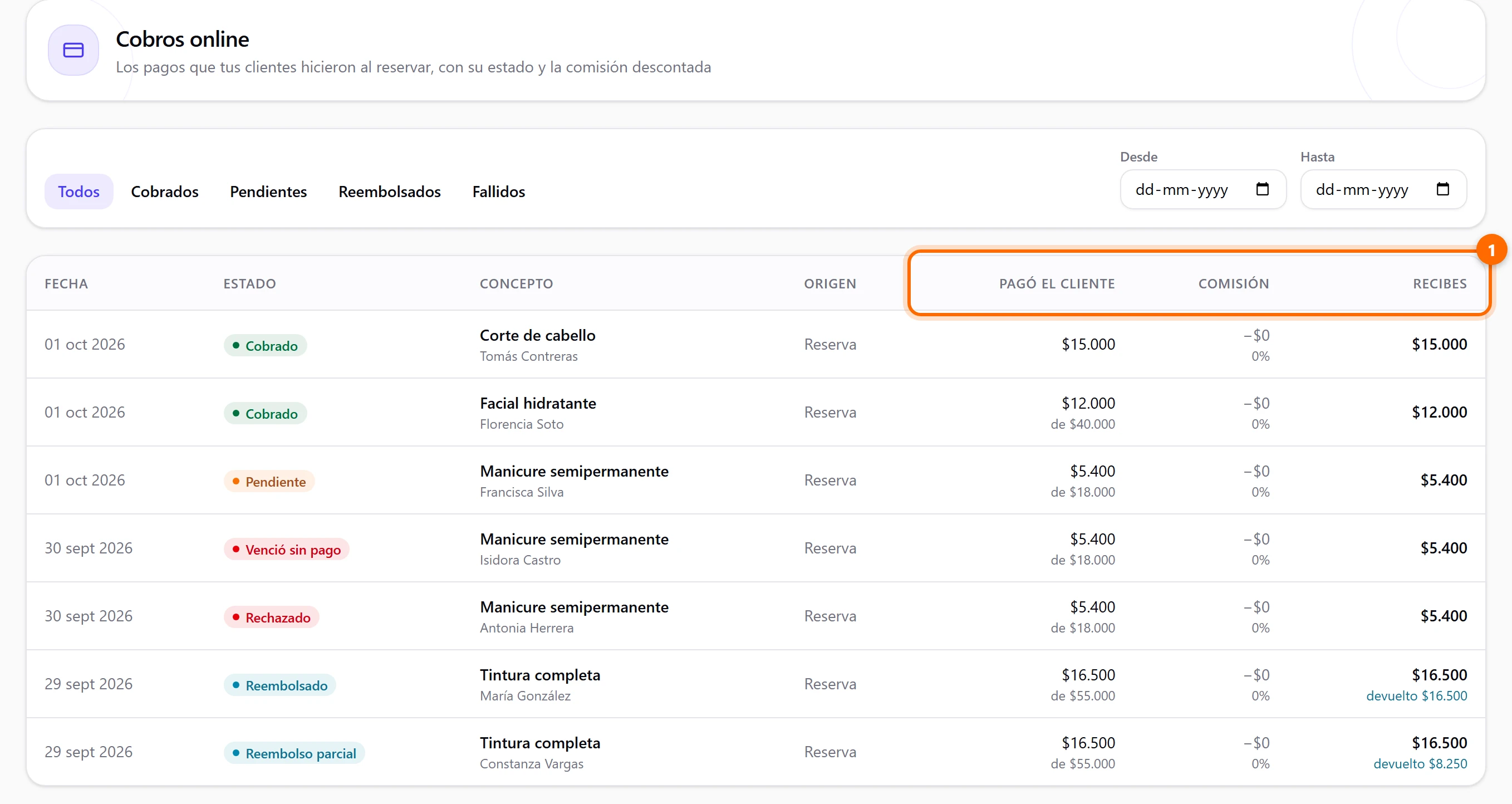Open the Corte de cabello concept row
This screenshot has height=804, width=1512.
(x=538, y=335)
